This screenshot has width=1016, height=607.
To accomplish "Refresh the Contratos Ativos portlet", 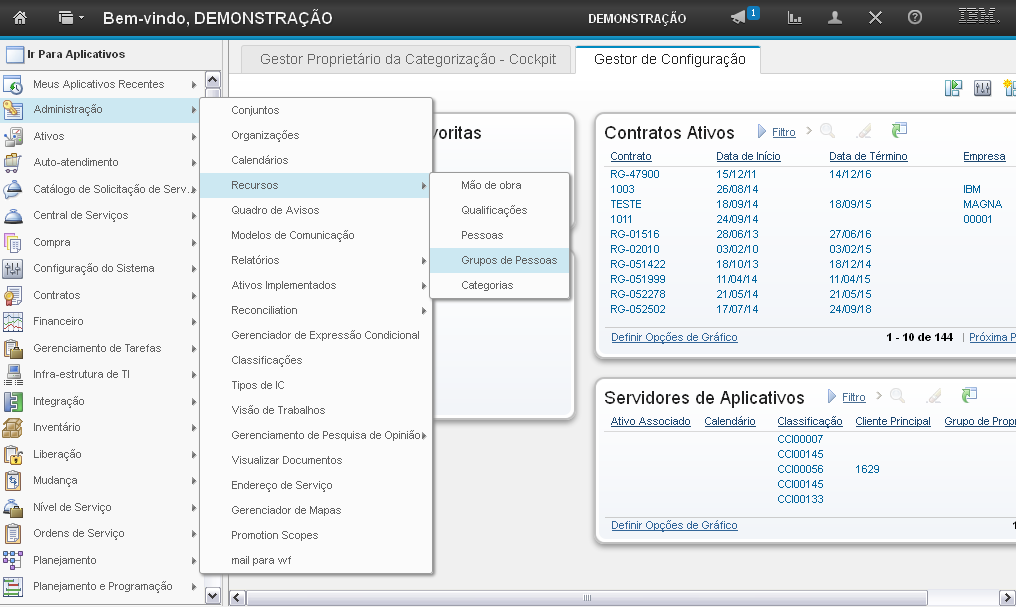I will click(x=900, y=131).
